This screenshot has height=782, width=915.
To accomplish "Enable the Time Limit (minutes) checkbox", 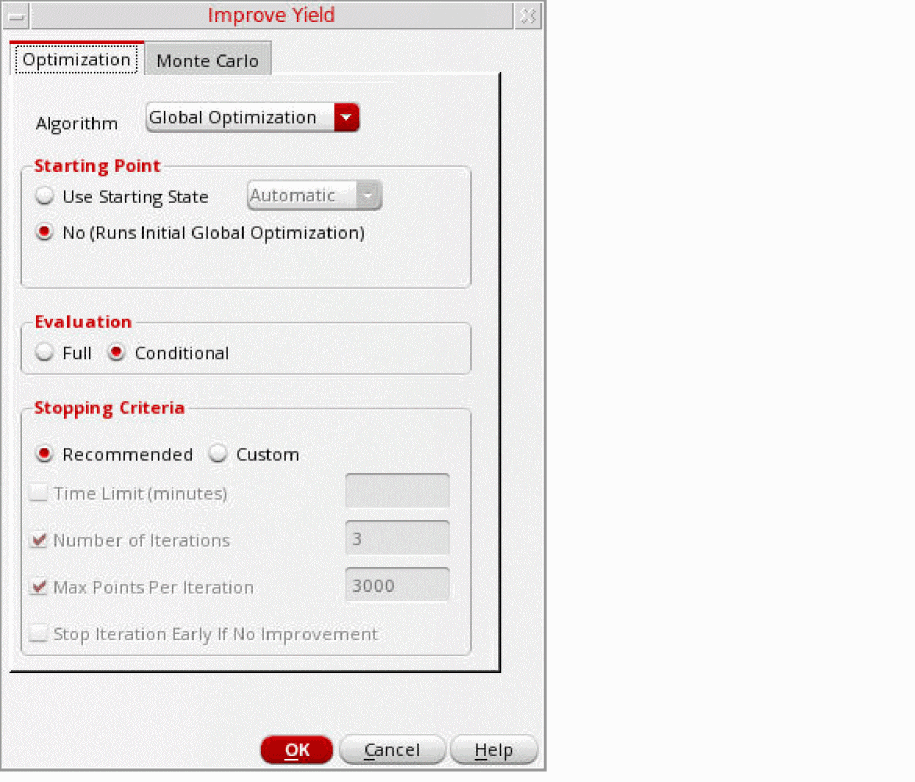I will pos(39,493).
